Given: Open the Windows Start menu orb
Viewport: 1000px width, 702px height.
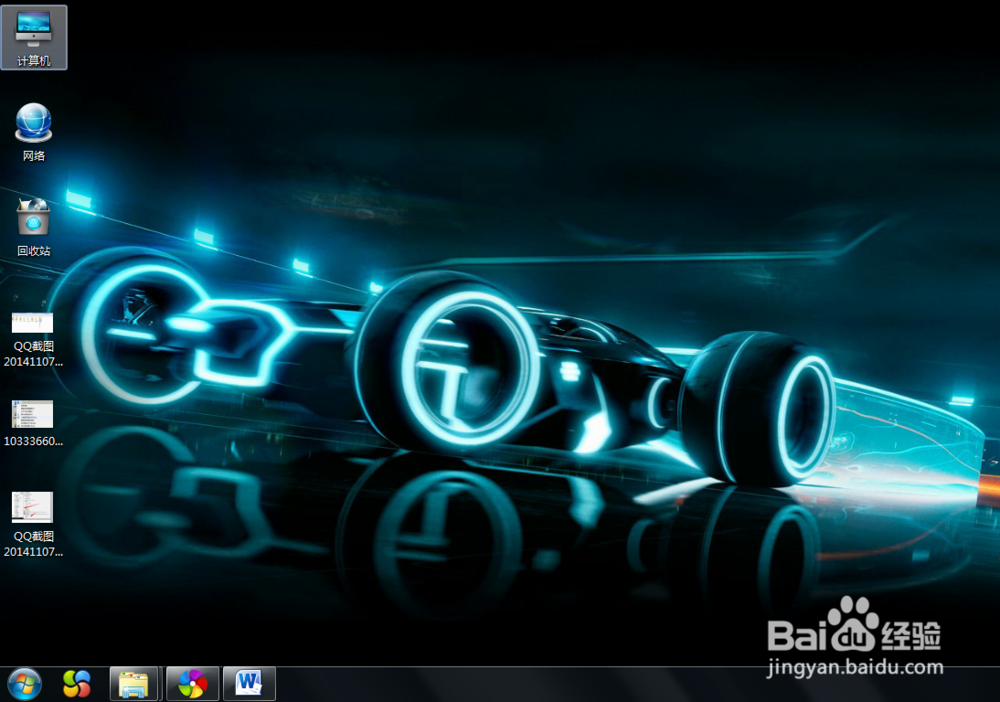Looking at the screenshot, I should 24,685.
